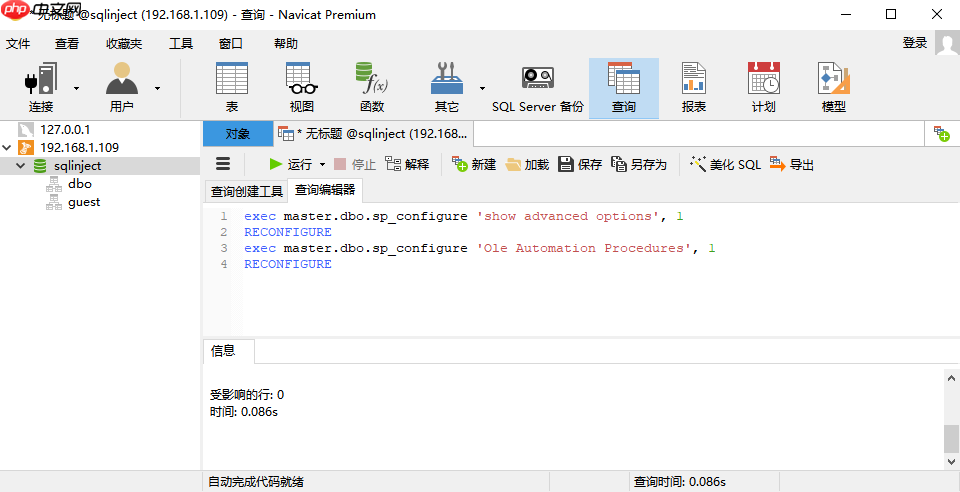Open the 表 tables toolbar icon
The height and width of the screenshot is (492, 960).
pyautogui.click(x=232, y=88)
